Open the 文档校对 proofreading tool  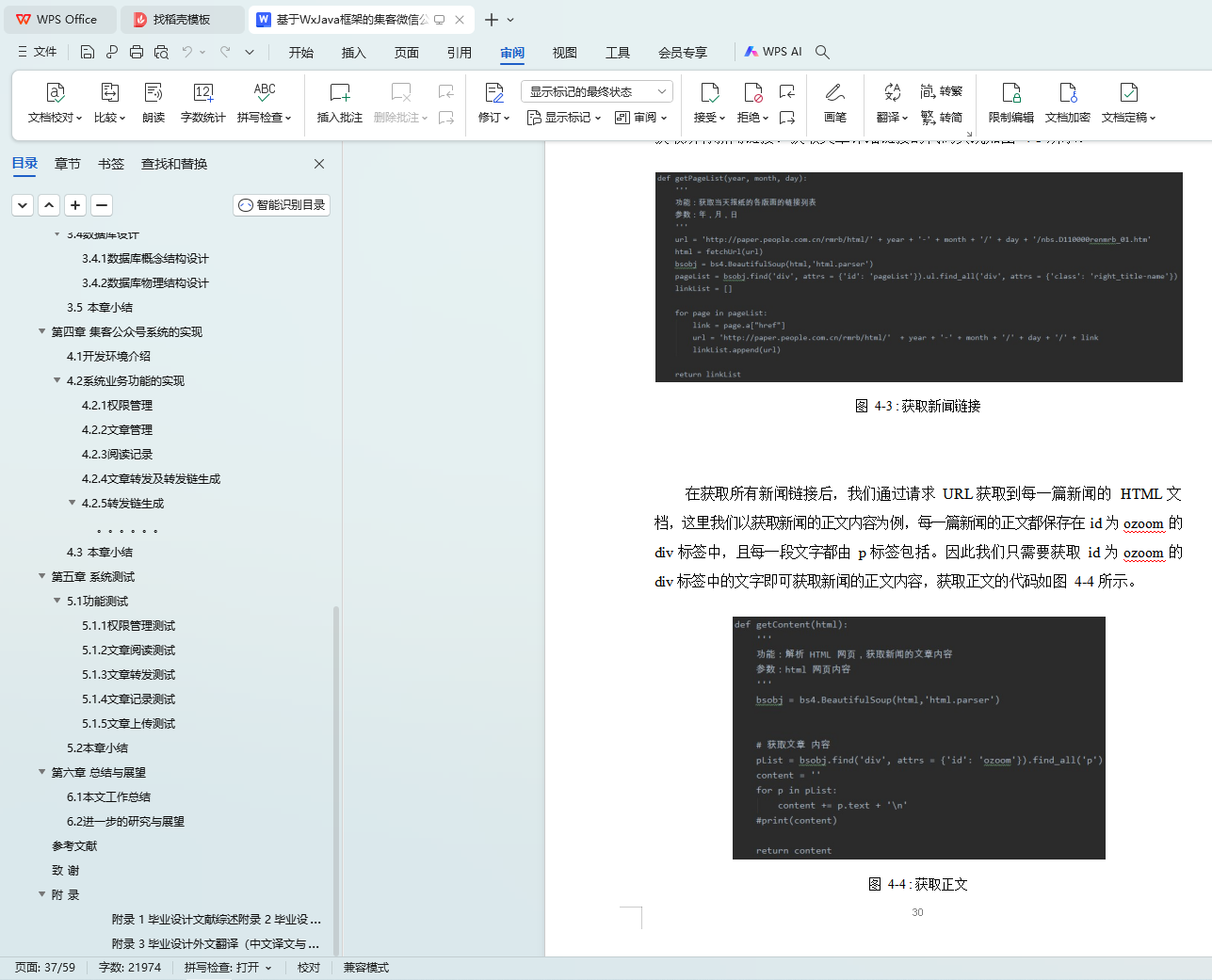click(55, 103)
